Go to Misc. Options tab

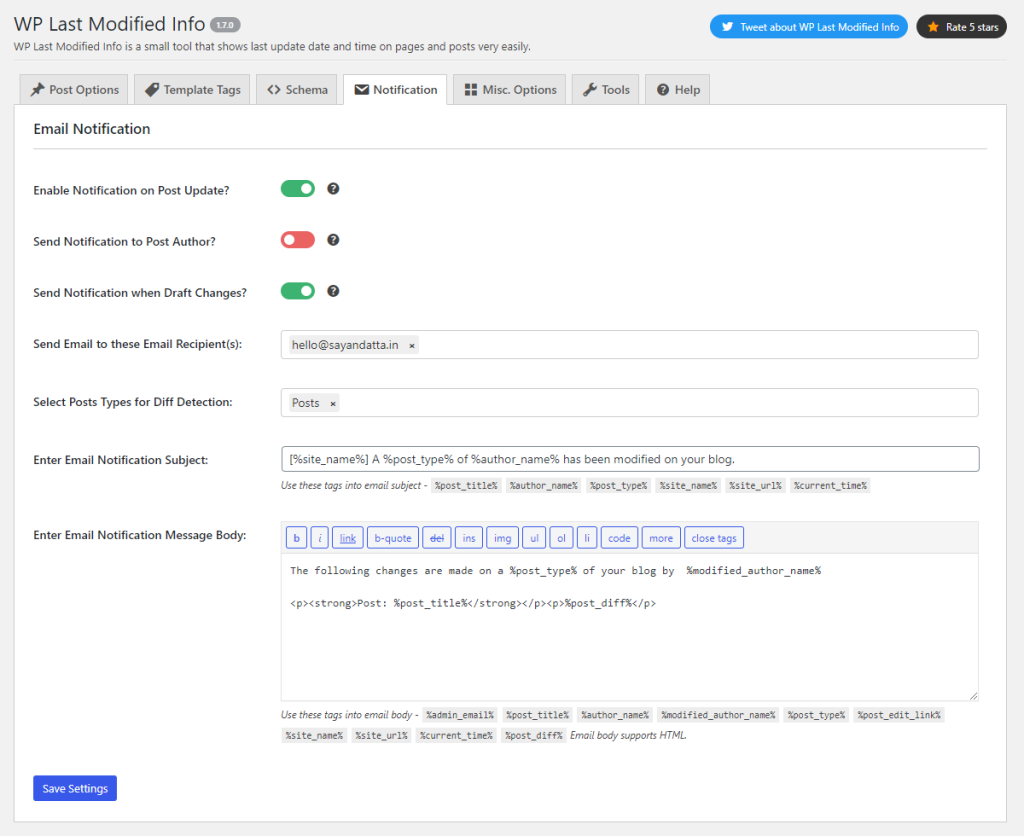509,89
